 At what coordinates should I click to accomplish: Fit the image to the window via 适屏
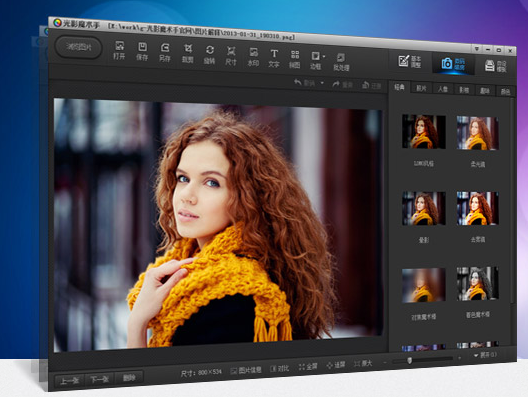[x=336, y=365]
